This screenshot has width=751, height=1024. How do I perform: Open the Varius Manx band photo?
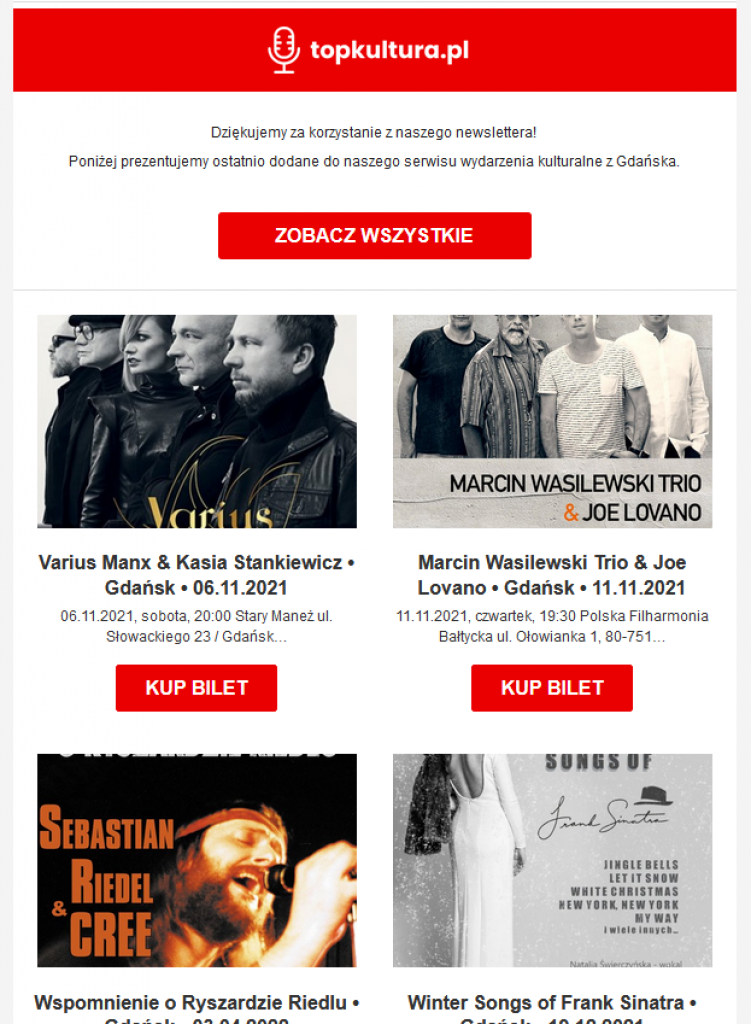click(197, 421)
